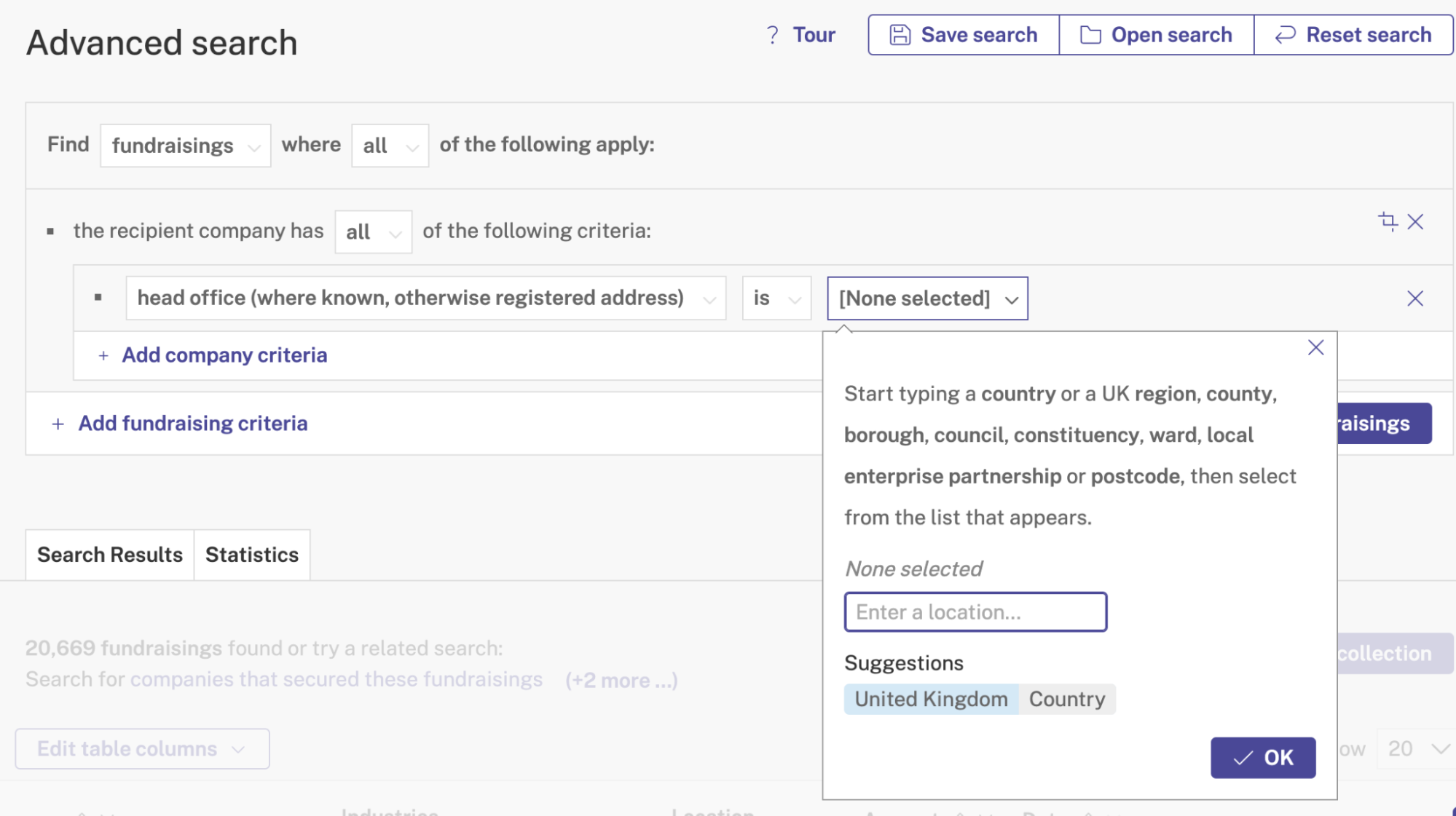This screenshot has height=816, width=1456.
Task: Choose United Kingdom suggestion
Action: [x=931, y=700]
